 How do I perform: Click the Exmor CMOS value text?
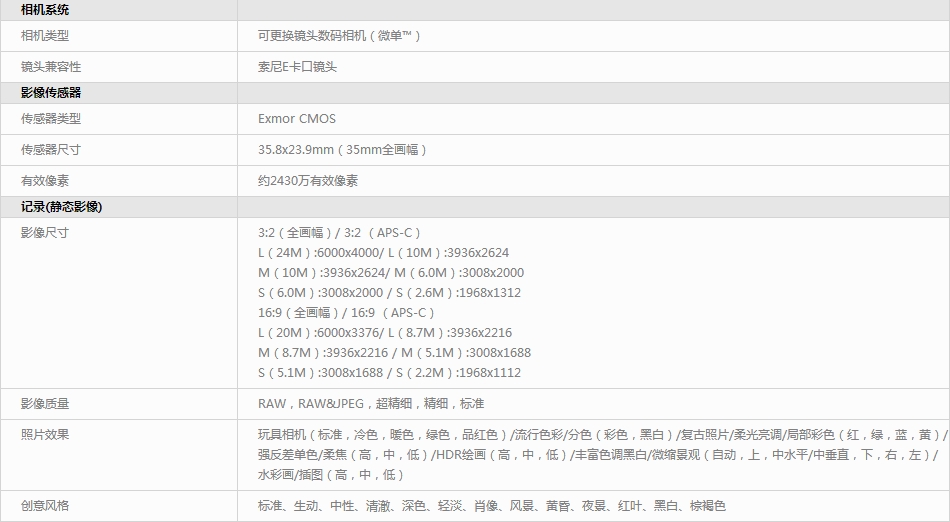tap(297, 119)
